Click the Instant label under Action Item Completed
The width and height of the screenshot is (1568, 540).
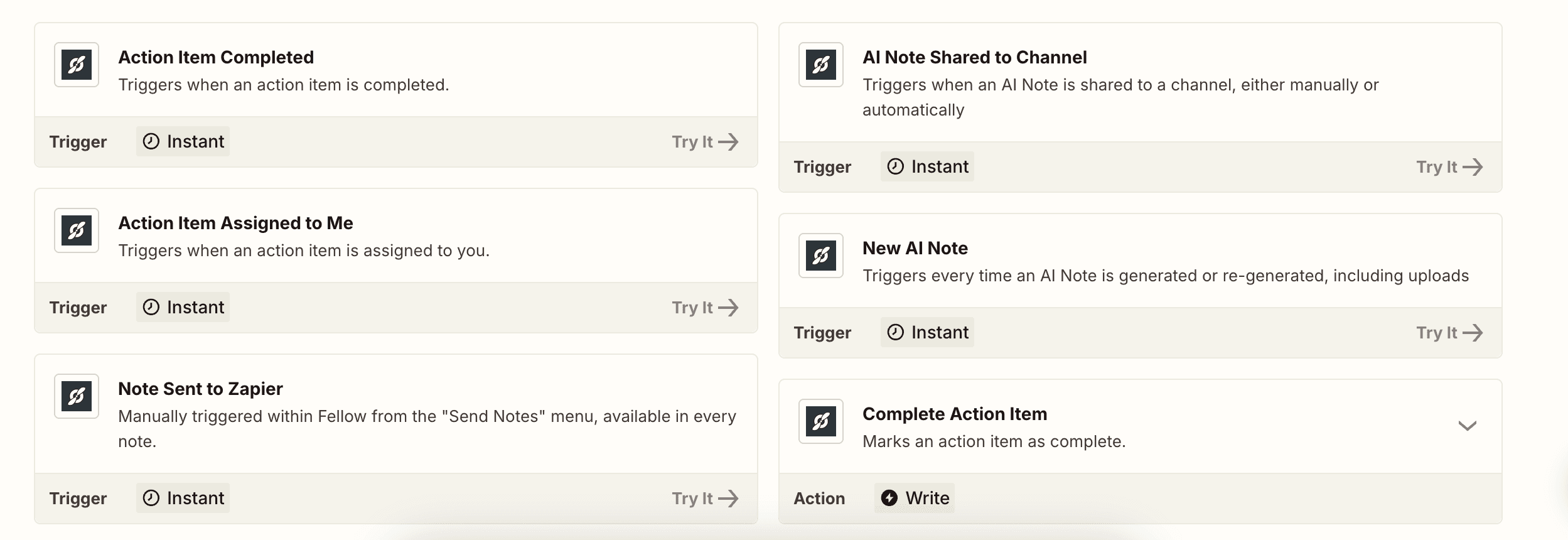point(195,141)
